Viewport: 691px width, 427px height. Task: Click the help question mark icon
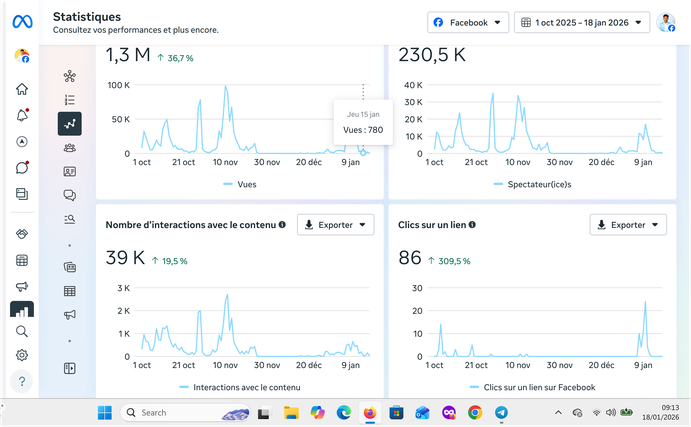pos(22,381)
